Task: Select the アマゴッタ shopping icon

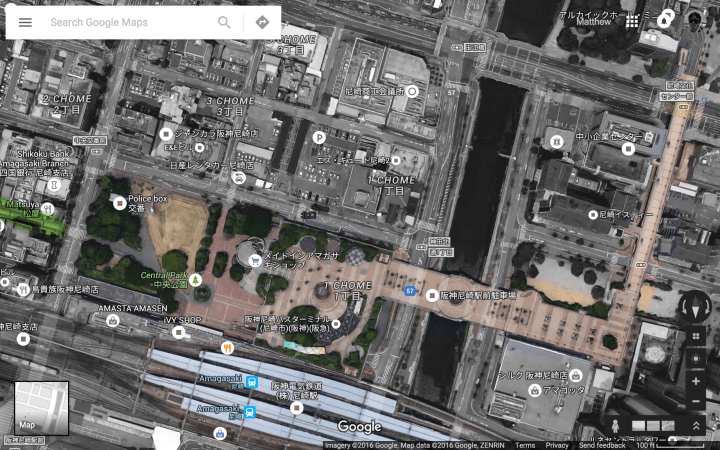Action: 534,391
